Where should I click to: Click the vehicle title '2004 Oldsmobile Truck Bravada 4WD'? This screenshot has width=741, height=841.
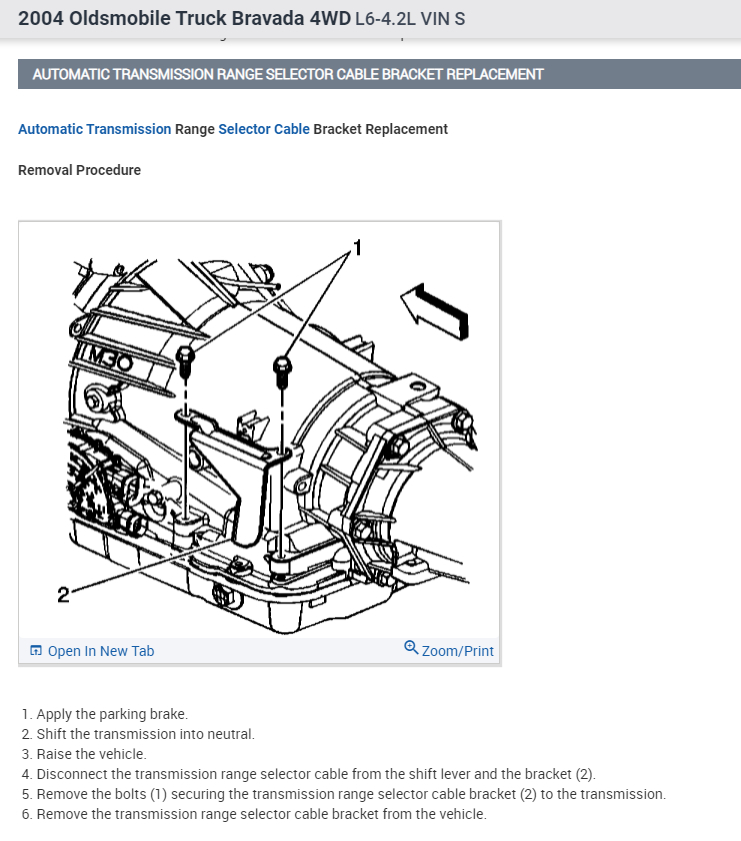(x=184, y=18)
